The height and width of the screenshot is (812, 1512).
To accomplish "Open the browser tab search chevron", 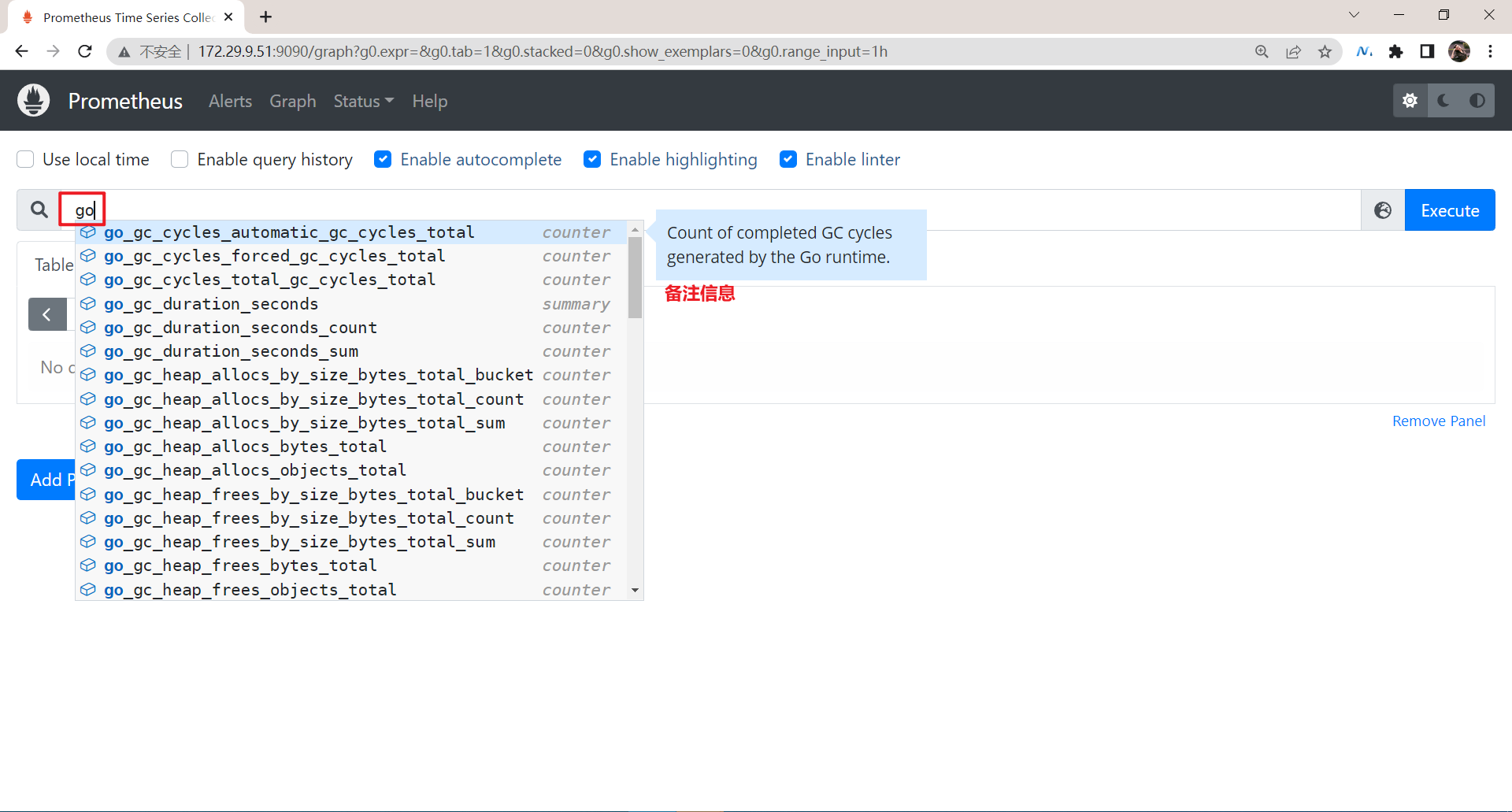I will (1354, 15).
